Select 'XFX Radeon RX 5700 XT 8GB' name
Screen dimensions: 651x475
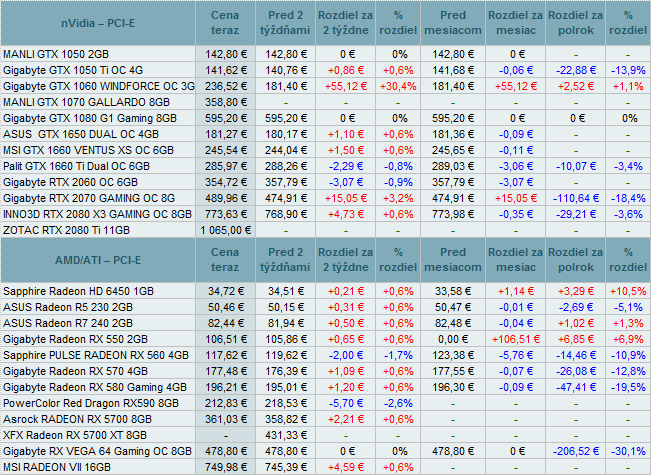point(75,436)
